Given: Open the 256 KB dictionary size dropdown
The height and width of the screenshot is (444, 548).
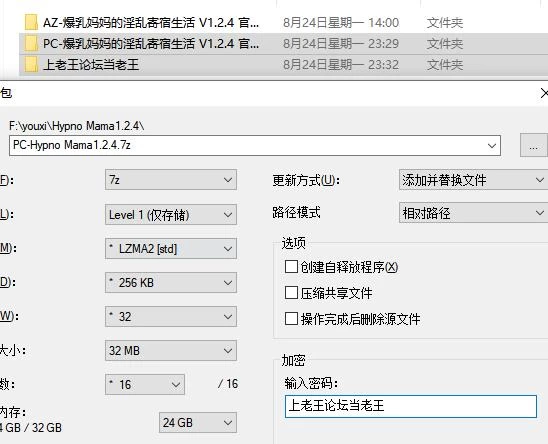Looking at the screenshot, I should click(171, 282).
